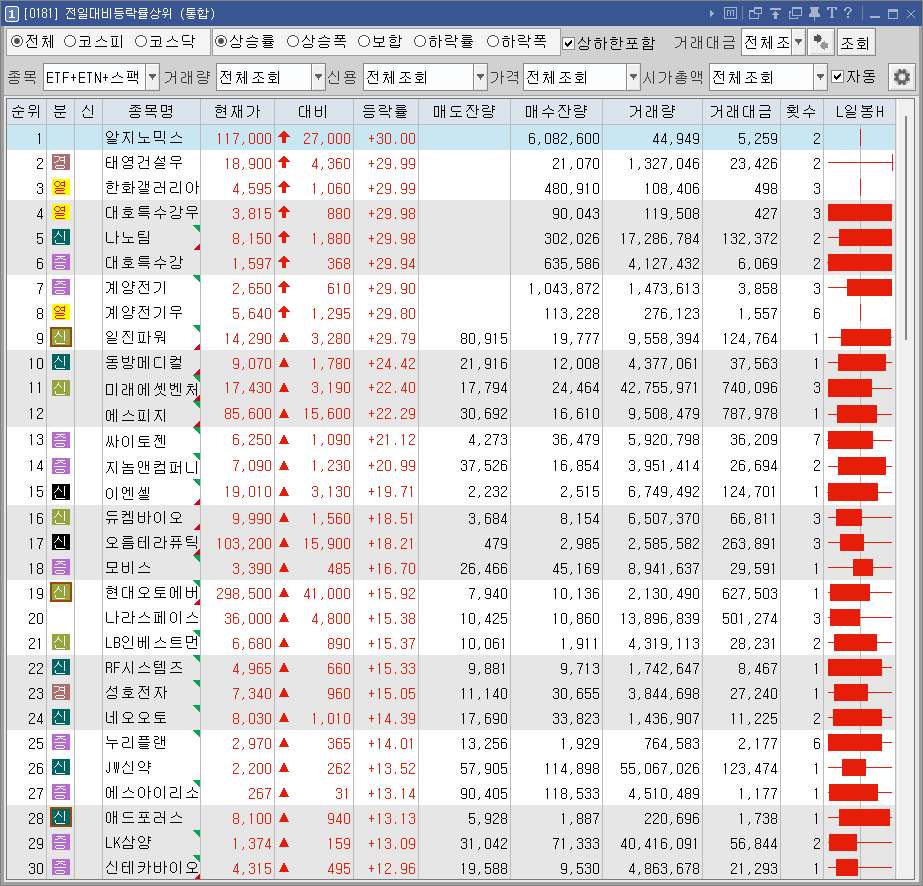The height and width of the screenshot is (886, 923).
Task: Select the 하락폭 radio button
Action: click(493, 41)
